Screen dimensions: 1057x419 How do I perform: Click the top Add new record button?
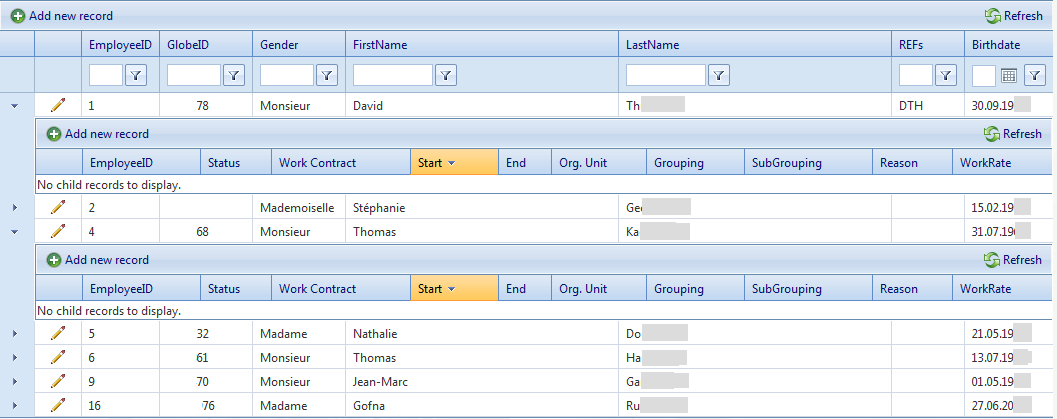pos(62,16)
